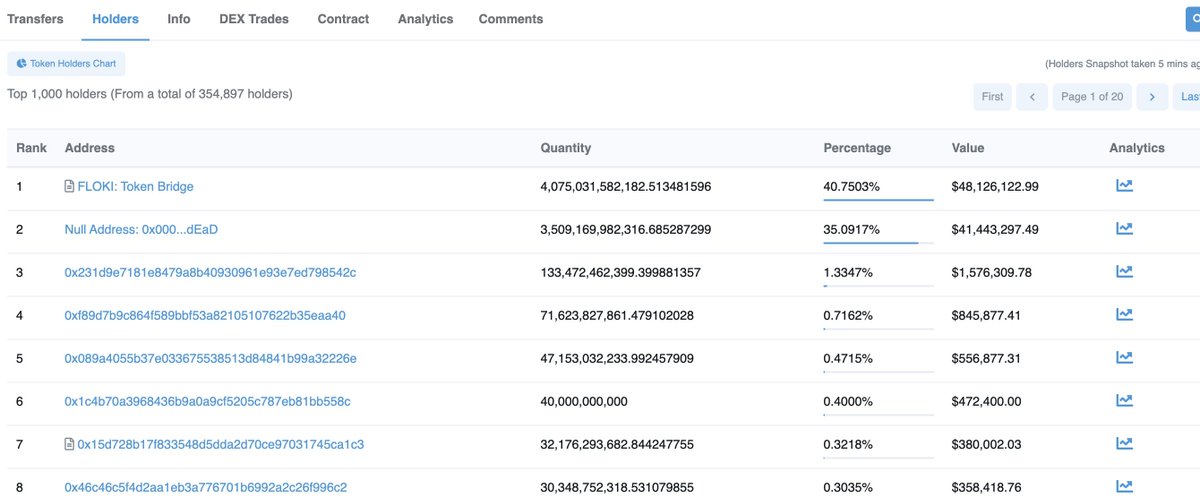Open address 0x46c46c5f4d2aa1eb3a776701b6992a2c26f996c2
This screenshot has width=1200, height=497.
point(205,487)
